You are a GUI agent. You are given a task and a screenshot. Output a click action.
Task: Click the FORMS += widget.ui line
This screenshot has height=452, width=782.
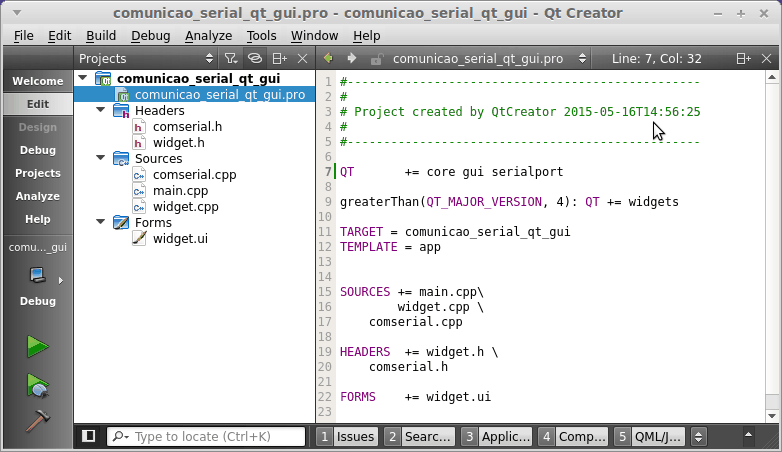(415, 397)
